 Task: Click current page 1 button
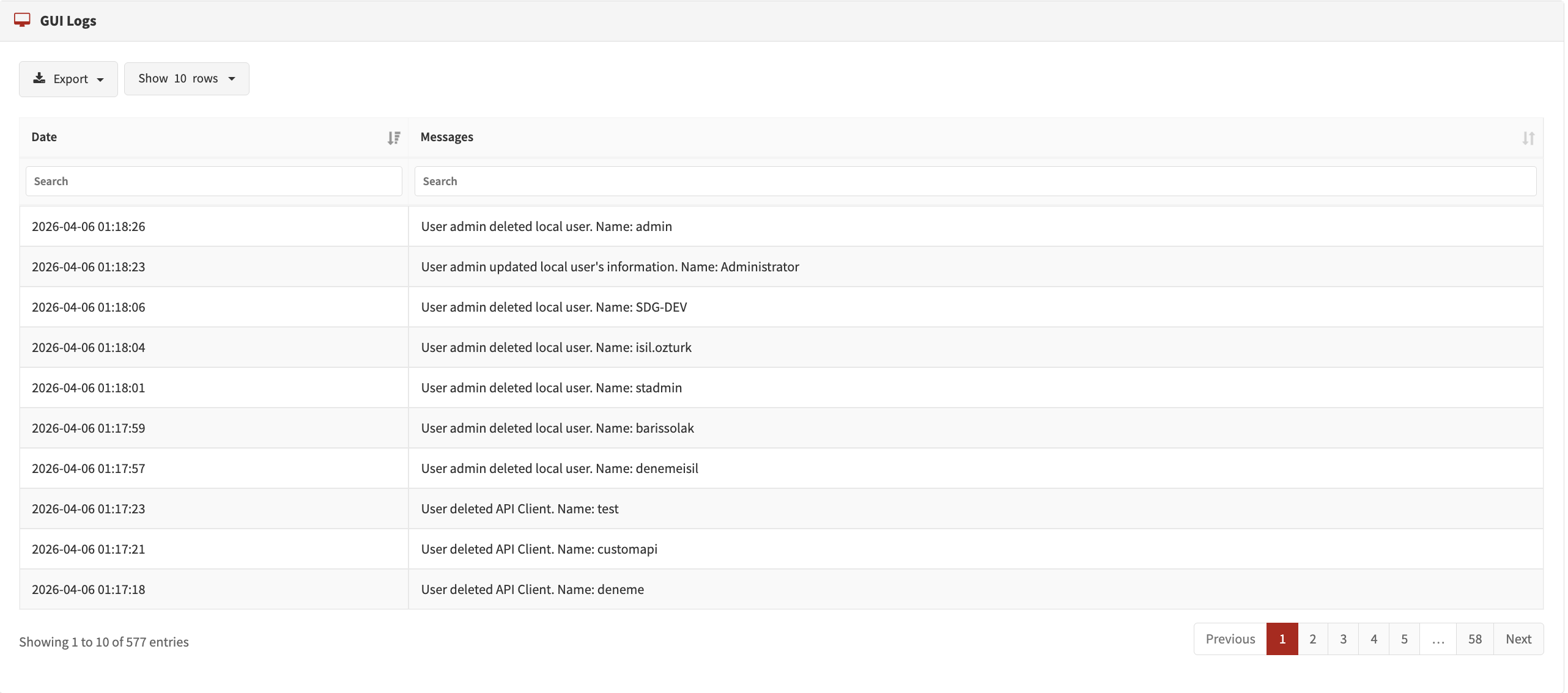(x=1282, y=639)
